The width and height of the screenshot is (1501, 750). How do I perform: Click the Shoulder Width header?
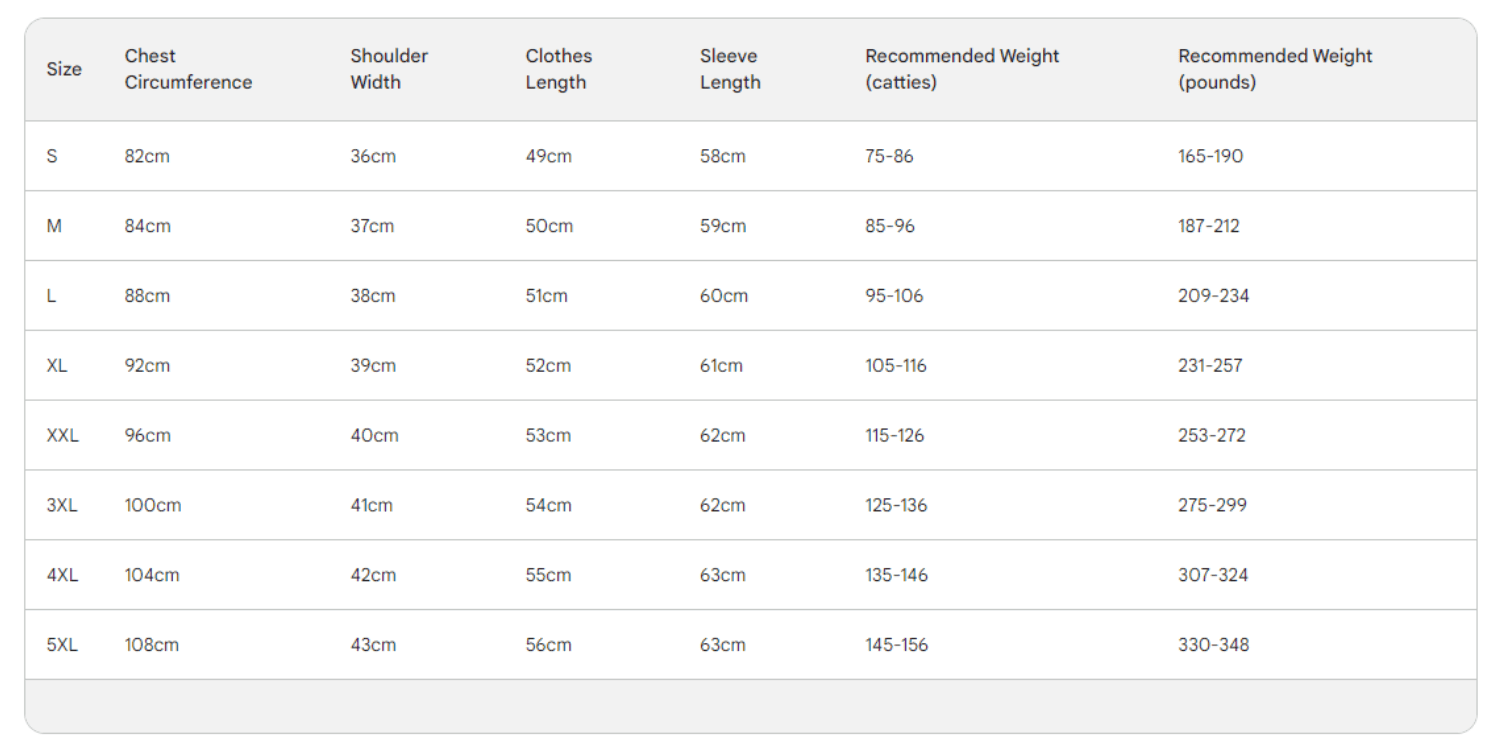(x=389, y=69)
